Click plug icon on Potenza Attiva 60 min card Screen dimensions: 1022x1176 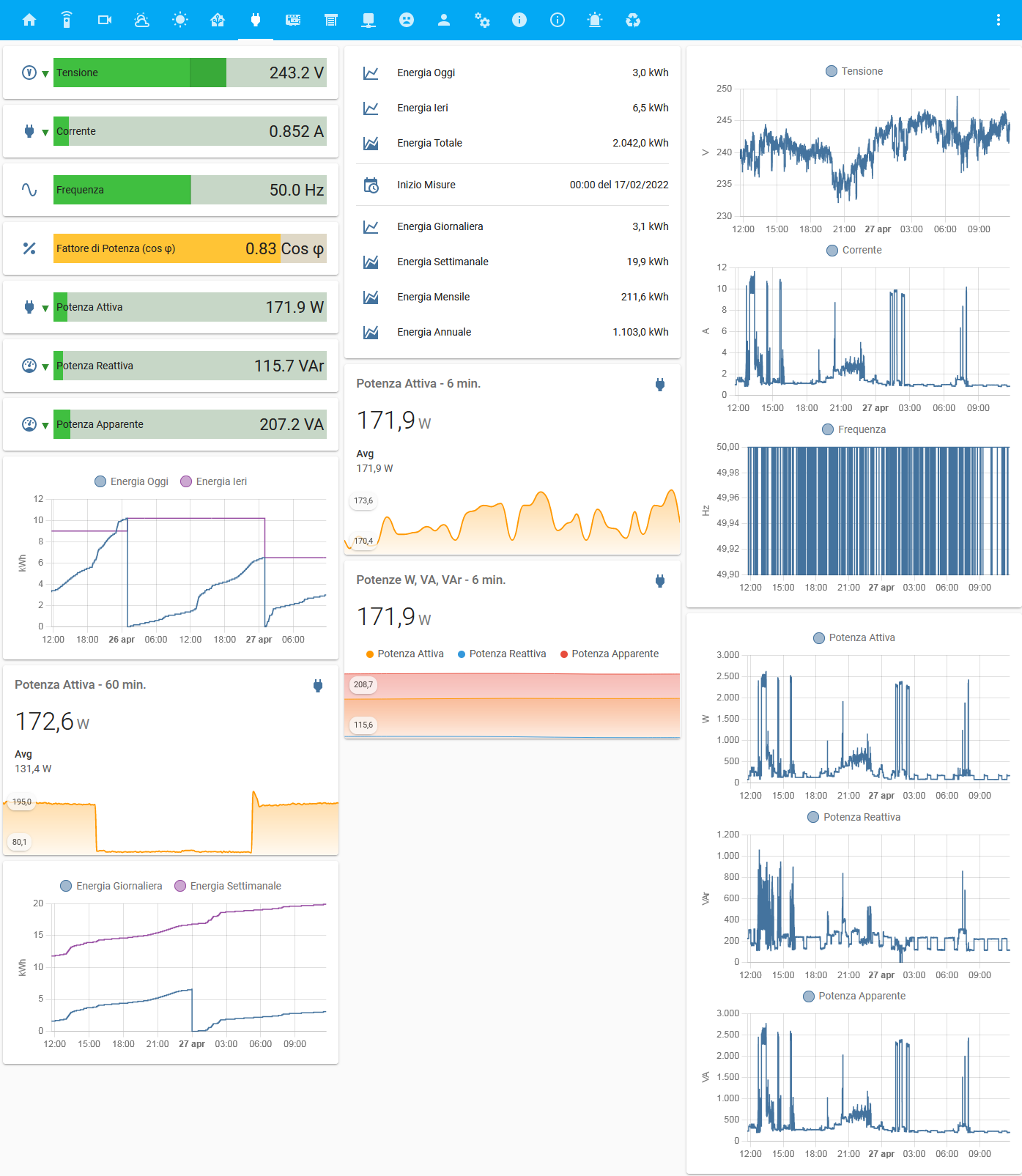pyautogui.click(x=318, y=685)
